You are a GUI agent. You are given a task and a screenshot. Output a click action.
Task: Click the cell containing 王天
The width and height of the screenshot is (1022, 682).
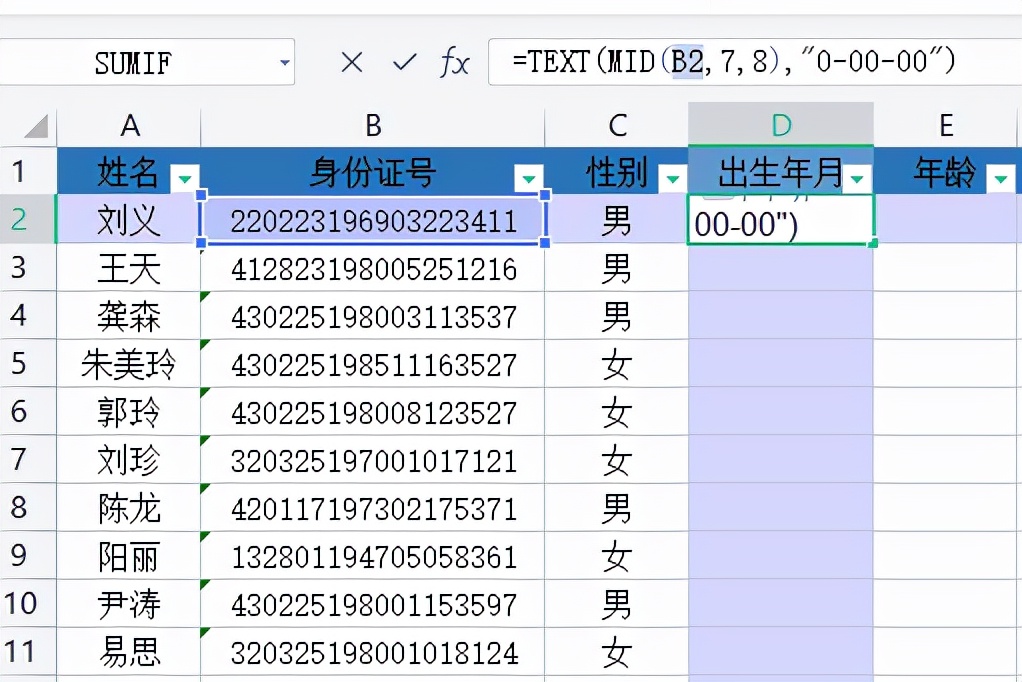pos(129,267)
